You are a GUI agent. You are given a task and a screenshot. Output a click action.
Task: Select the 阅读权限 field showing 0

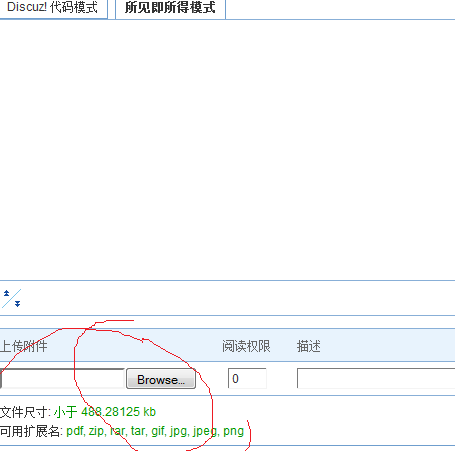pyautogui.click(x=247, y=378)
